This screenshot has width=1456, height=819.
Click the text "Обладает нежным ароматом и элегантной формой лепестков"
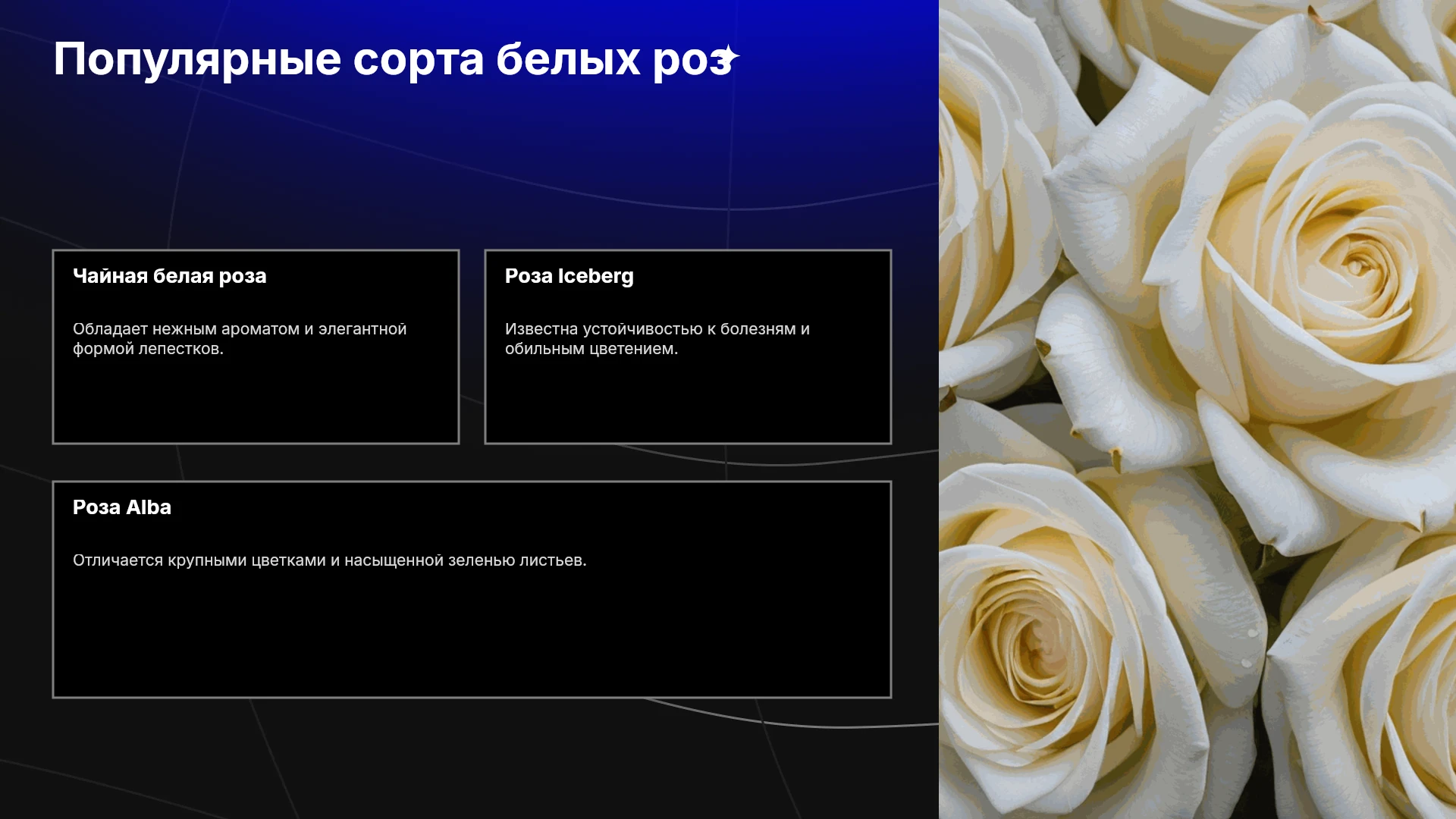[240, 339]
